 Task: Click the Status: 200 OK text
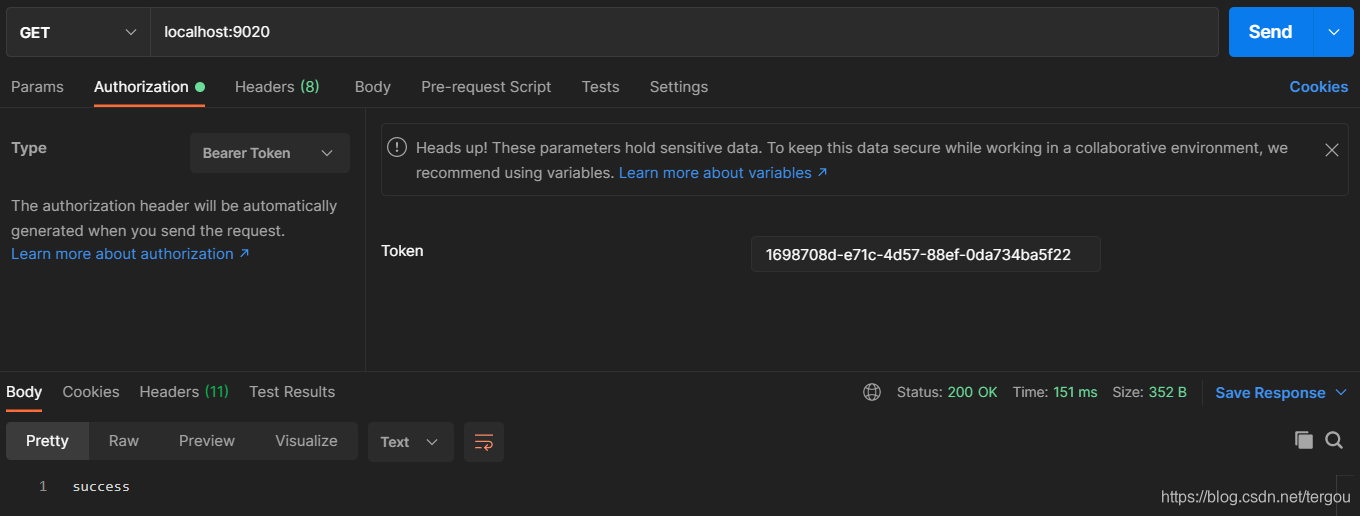coord(947,392)
